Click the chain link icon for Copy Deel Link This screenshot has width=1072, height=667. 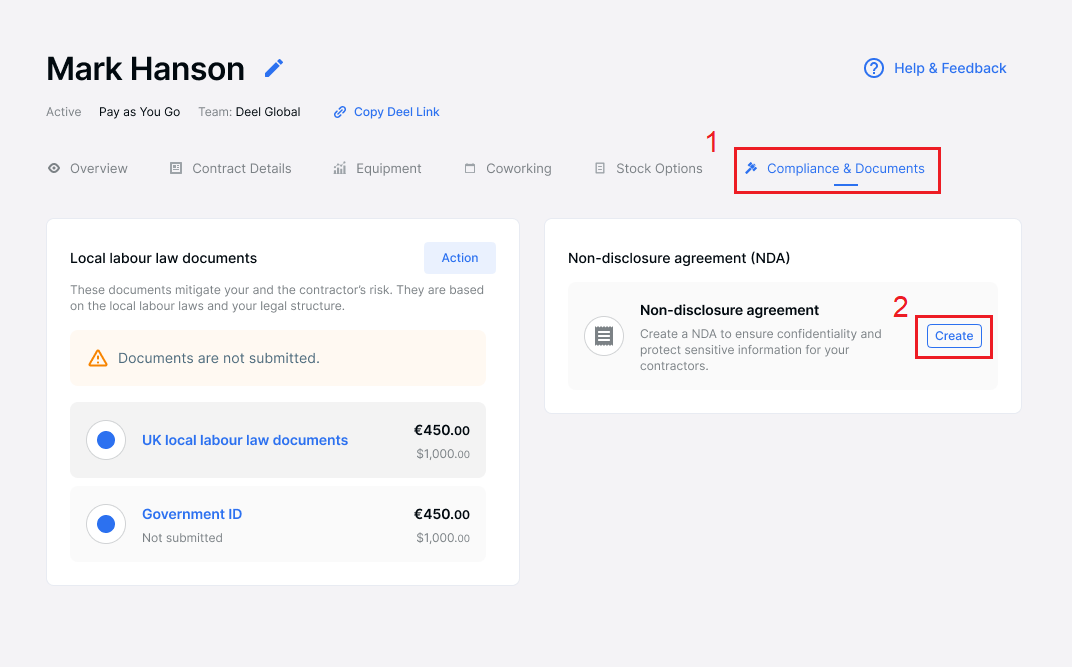pos(340,112)
